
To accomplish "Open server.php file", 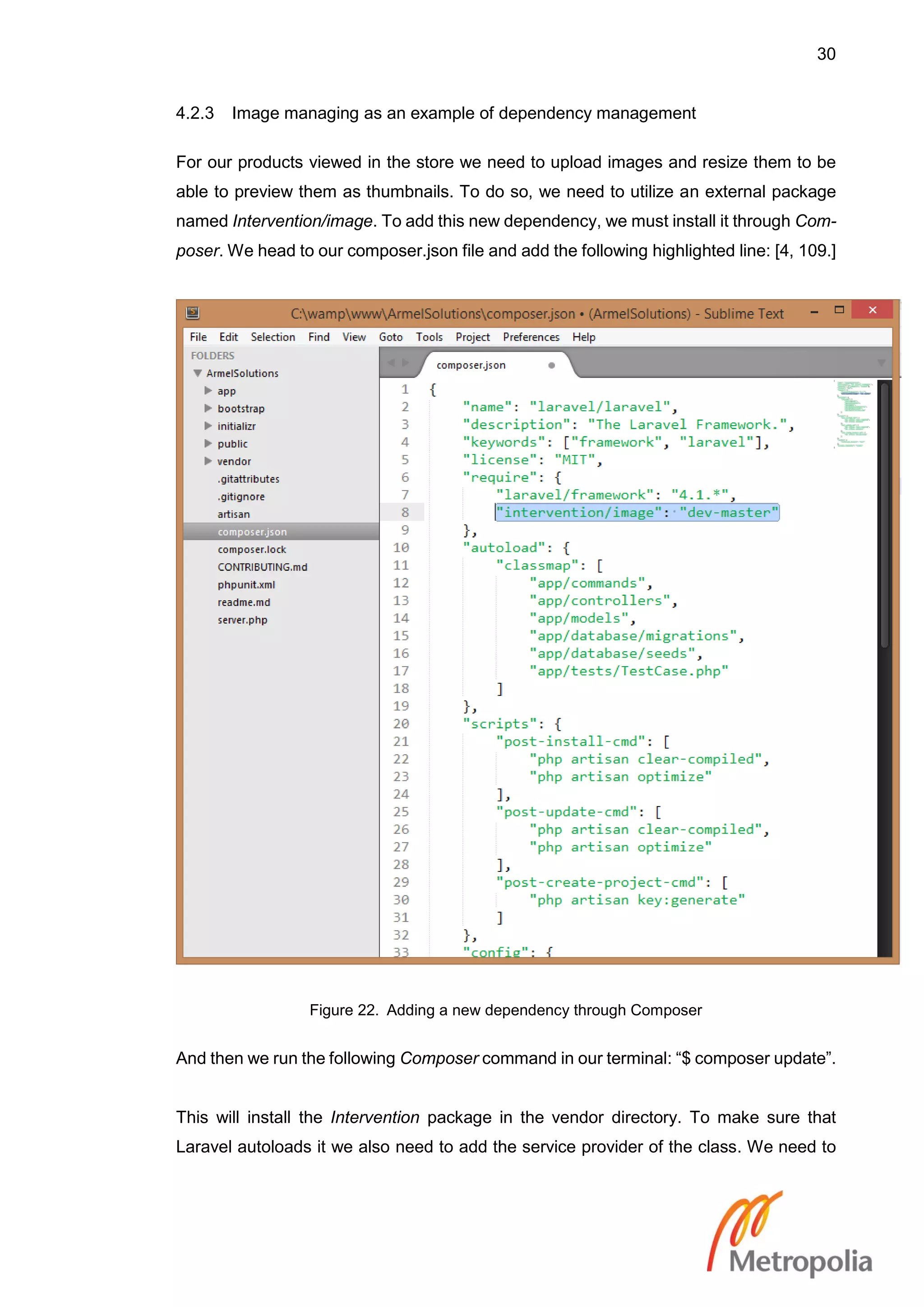I will pos(242,620).
